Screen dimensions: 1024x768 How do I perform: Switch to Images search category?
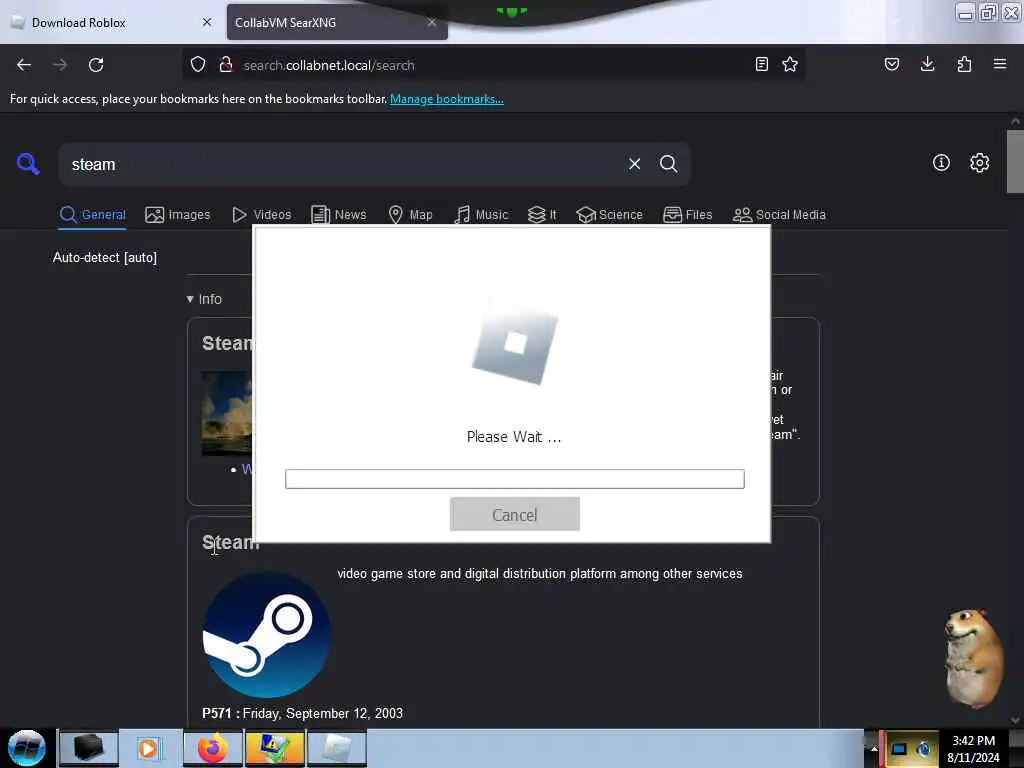178,215
